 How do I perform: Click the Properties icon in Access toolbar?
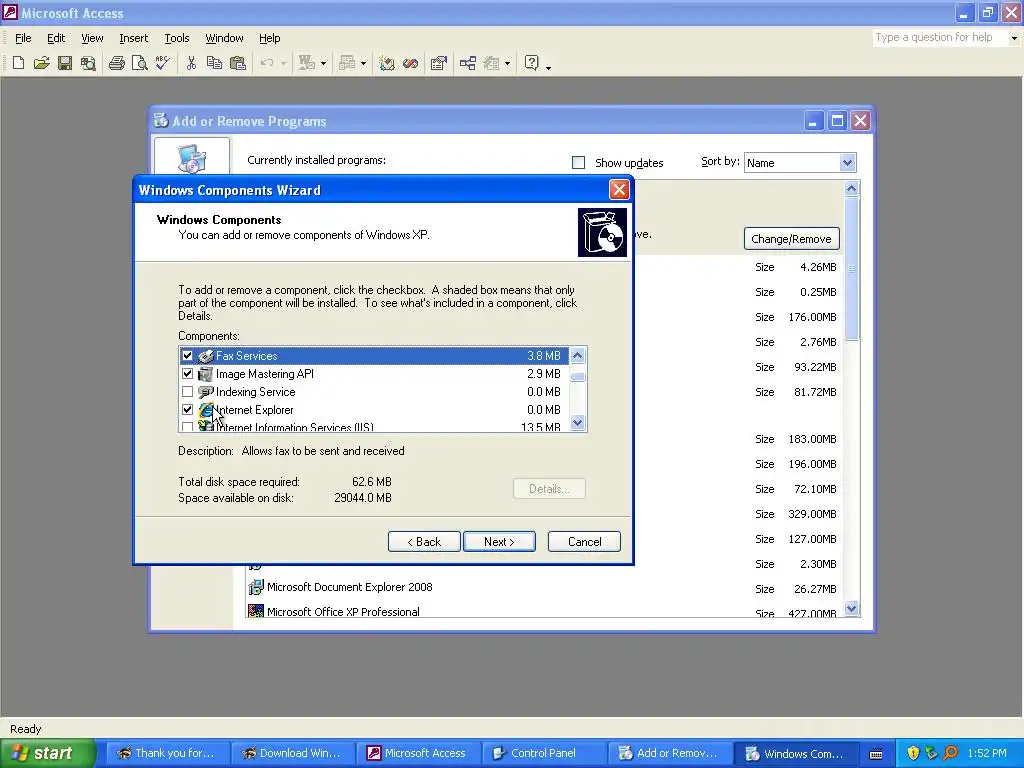click(x=439, y=63)
